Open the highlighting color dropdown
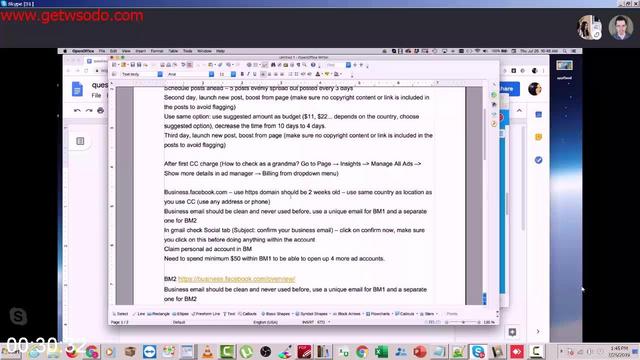640x360 pixels. [x=331, y=74]
